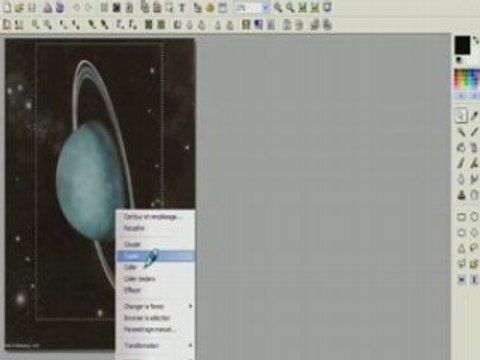
Task: Apply the old photo sepia effect
Action: click(161, 25)
